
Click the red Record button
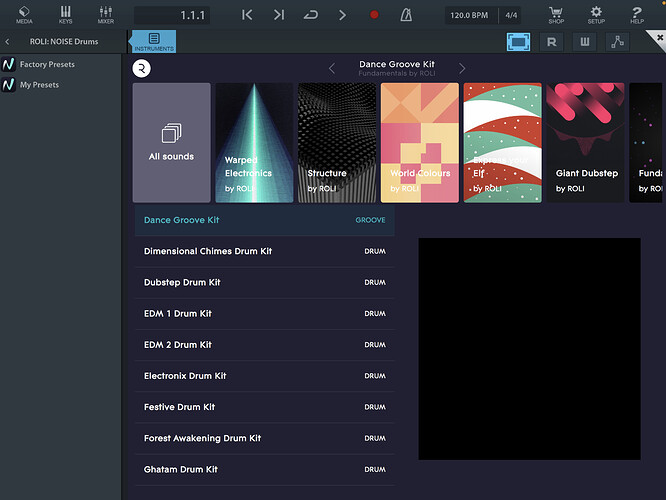click(374, 15)
